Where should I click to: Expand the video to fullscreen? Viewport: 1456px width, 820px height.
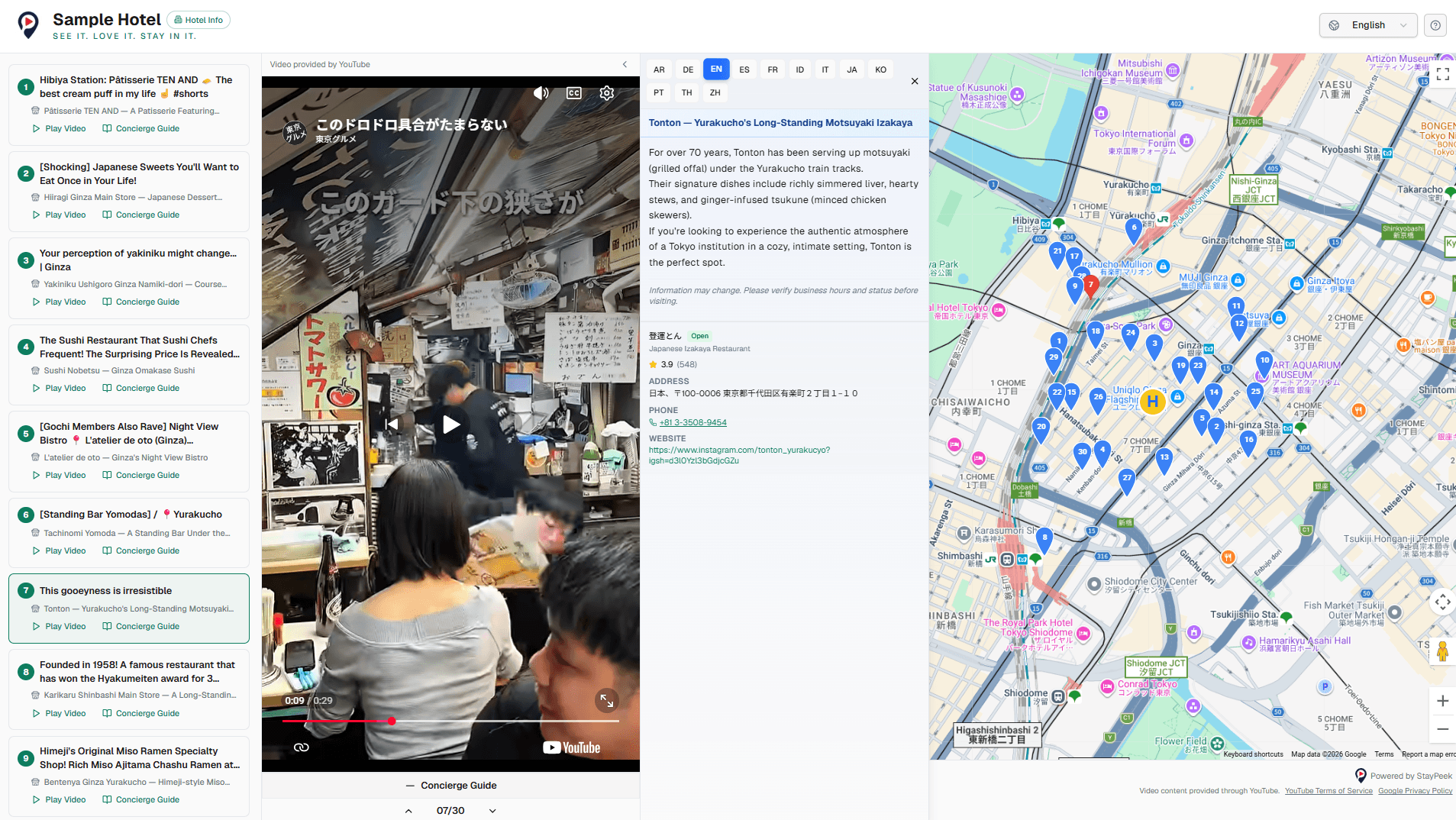coord(607,700)
